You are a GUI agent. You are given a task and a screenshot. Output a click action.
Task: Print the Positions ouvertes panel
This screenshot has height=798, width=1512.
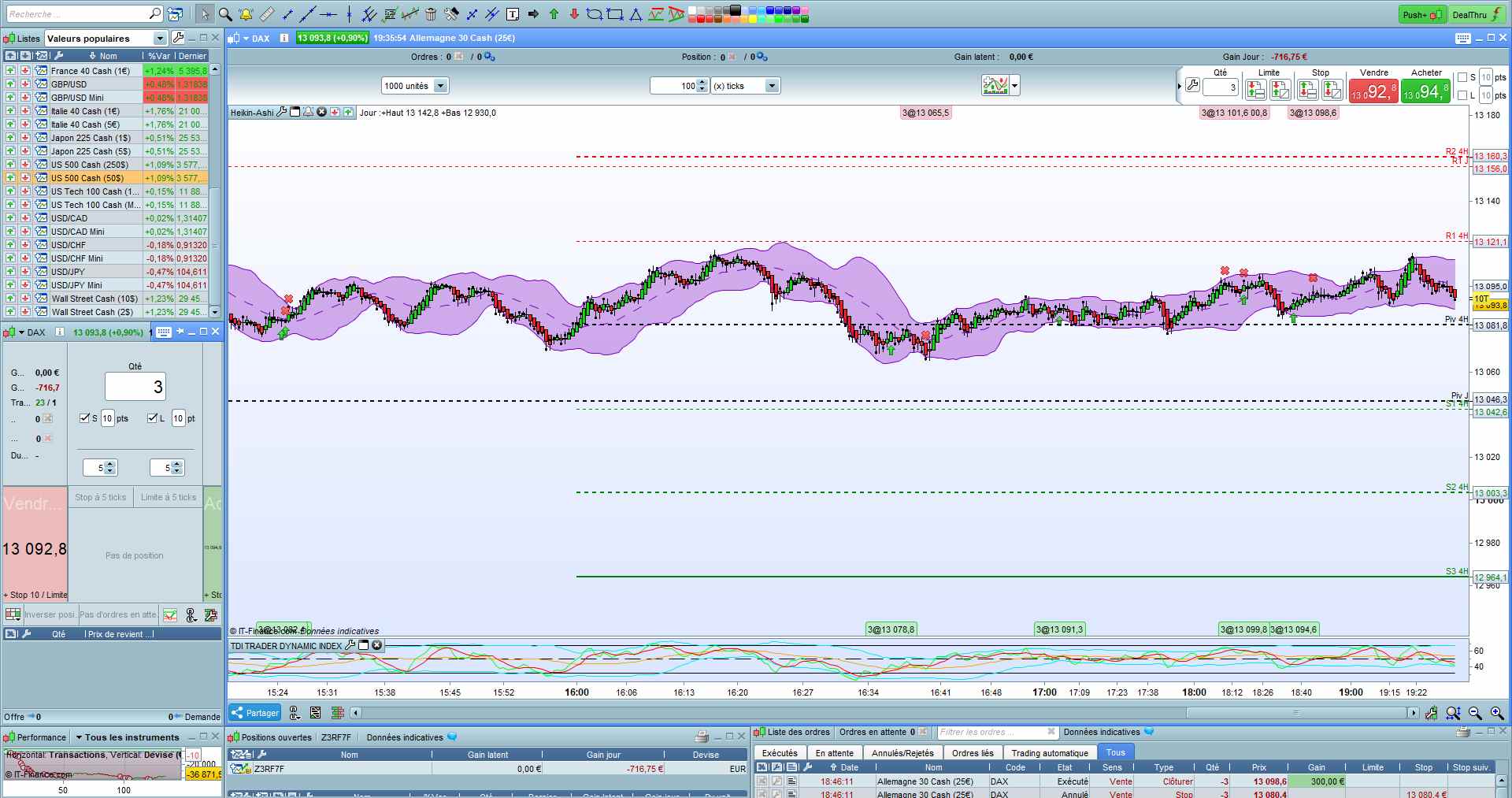click(x=701, y=737)
